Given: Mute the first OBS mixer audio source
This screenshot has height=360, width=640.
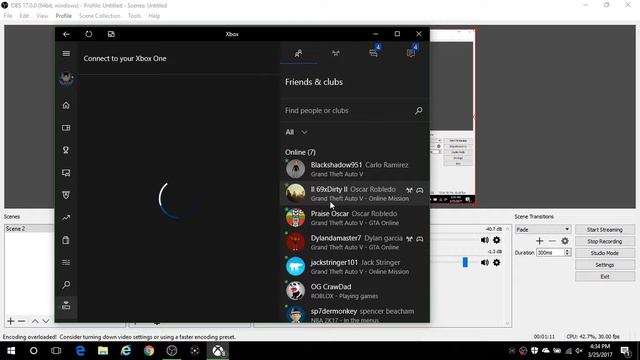Looking at the screenshot, I should point(484,240).
